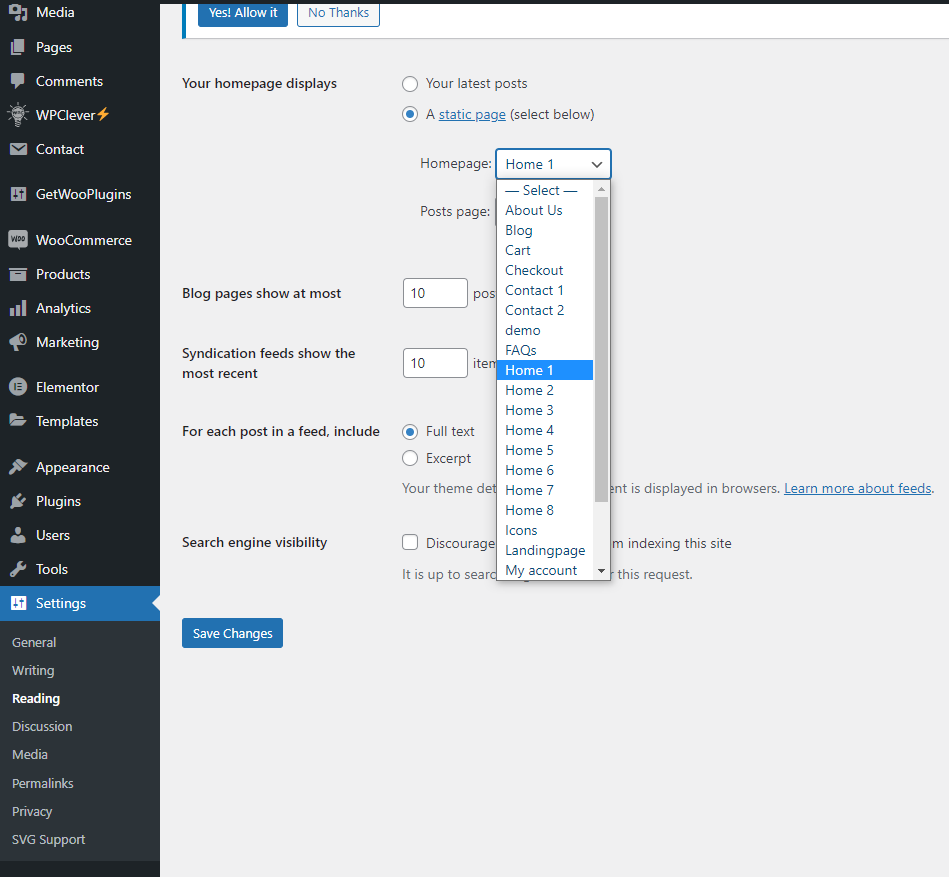
Task: Collapse the Homepage dropdown showing Home 1
Action: 553,164
